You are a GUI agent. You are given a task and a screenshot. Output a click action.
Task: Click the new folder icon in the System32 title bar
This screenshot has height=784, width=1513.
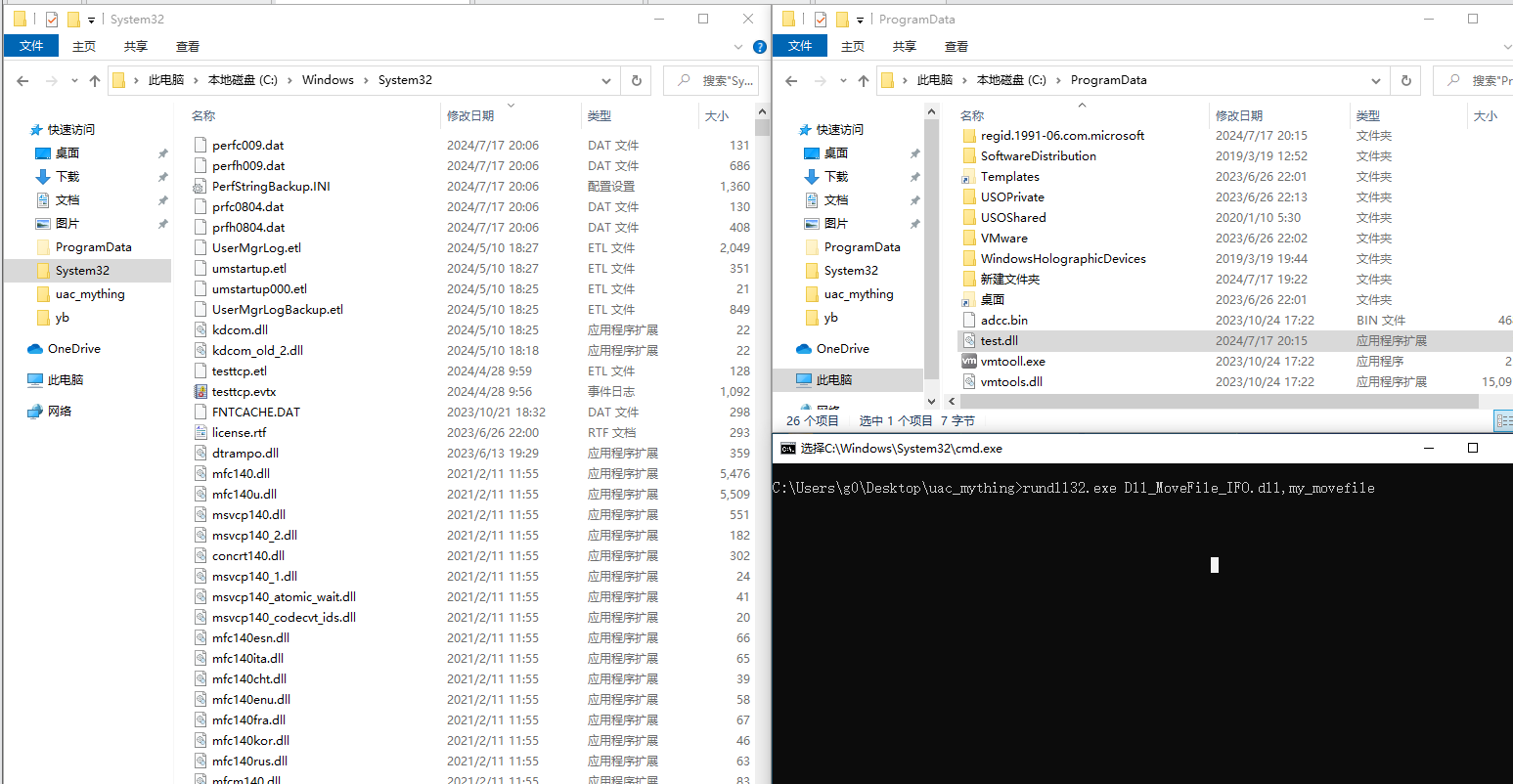point(73,20)
